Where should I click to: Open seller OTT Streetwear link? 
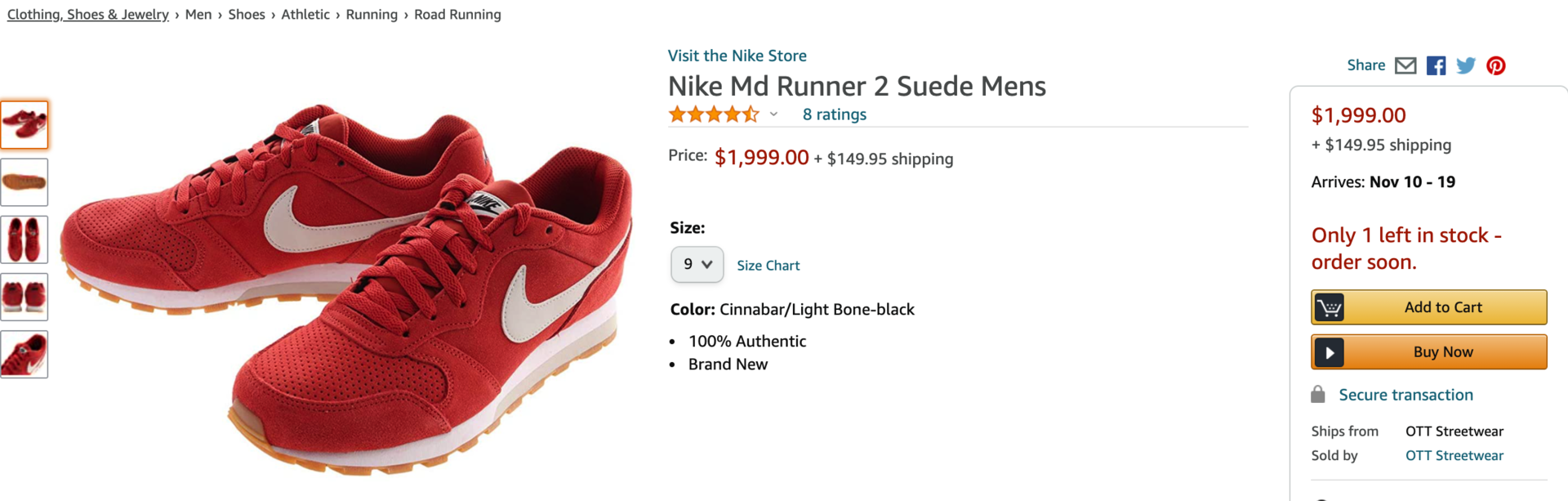point(1454,455)
